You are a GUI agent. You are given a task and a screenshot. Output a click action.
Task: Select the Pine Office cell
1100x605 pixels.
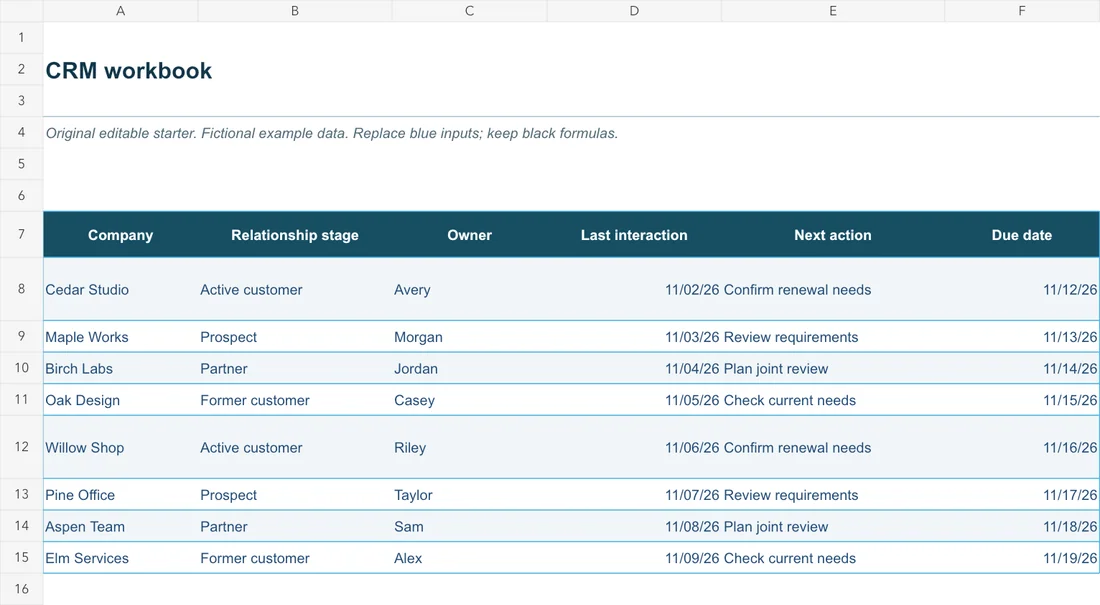[x=121, y=495]
